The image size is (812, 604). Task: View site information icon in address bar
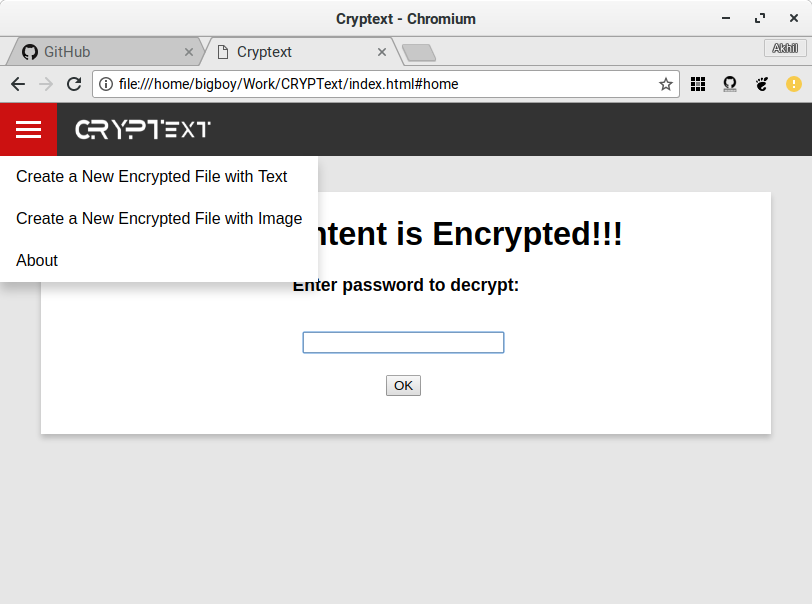pos(106,84)
